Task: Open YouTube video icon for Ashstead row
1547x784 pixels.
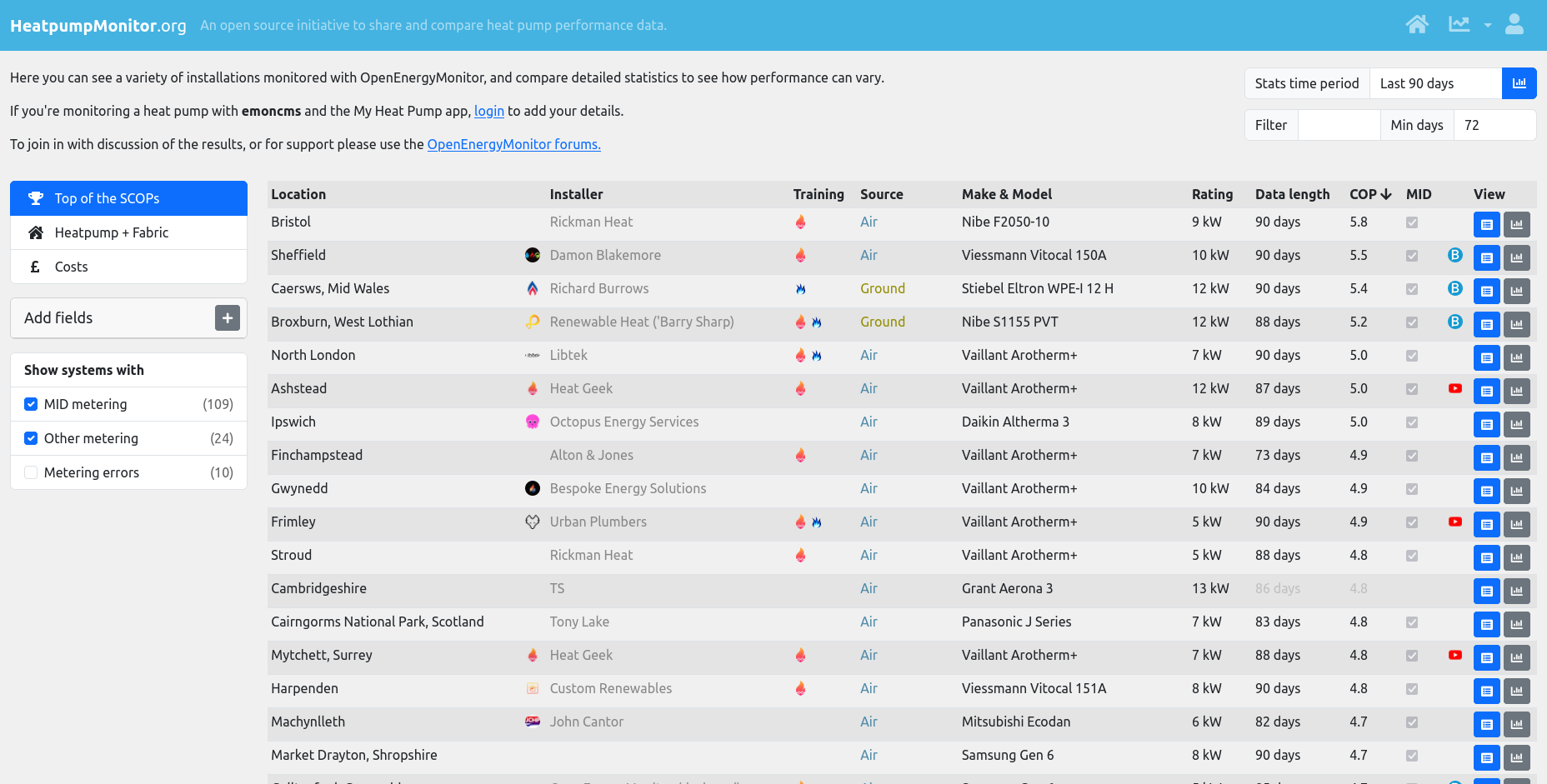Action: click(x=1454, y=388)
